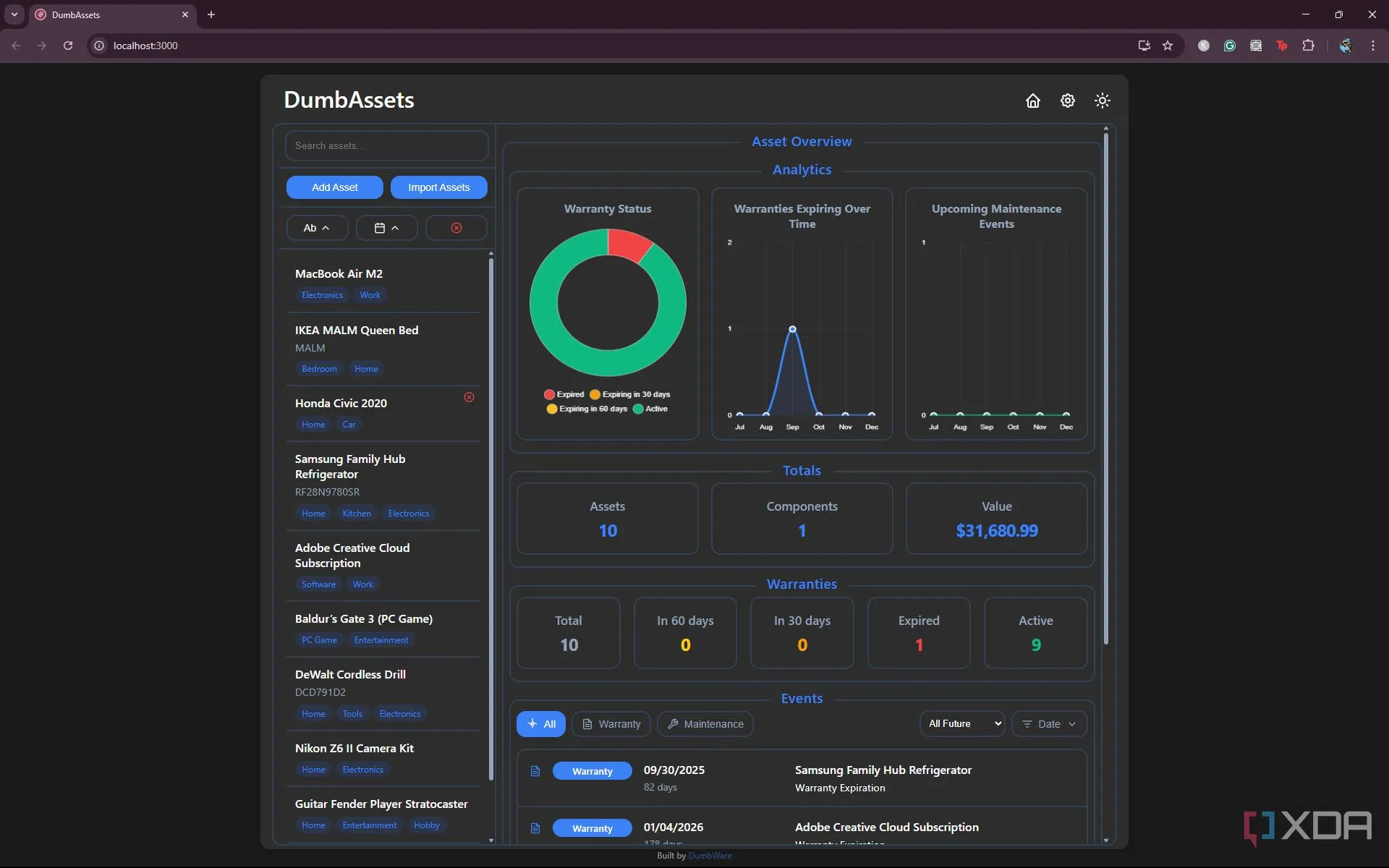Expand the Date sort dropdown
Viewport: 1389px width, 868px height.
click(x=1049, y=723)
